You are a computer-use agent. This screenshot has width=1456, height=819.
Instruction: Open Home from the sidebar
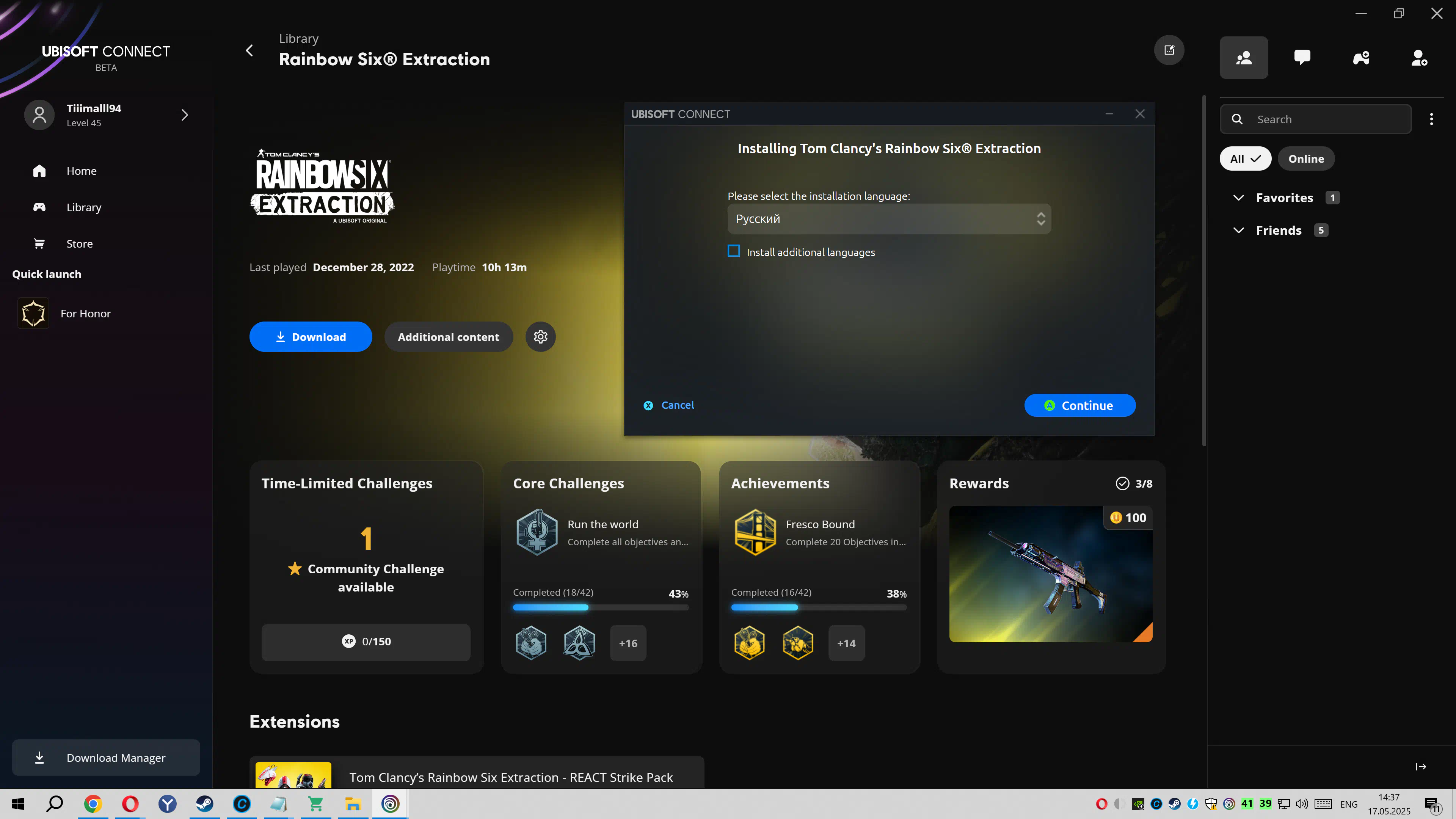pyautogui.click(x=81, y=171)
